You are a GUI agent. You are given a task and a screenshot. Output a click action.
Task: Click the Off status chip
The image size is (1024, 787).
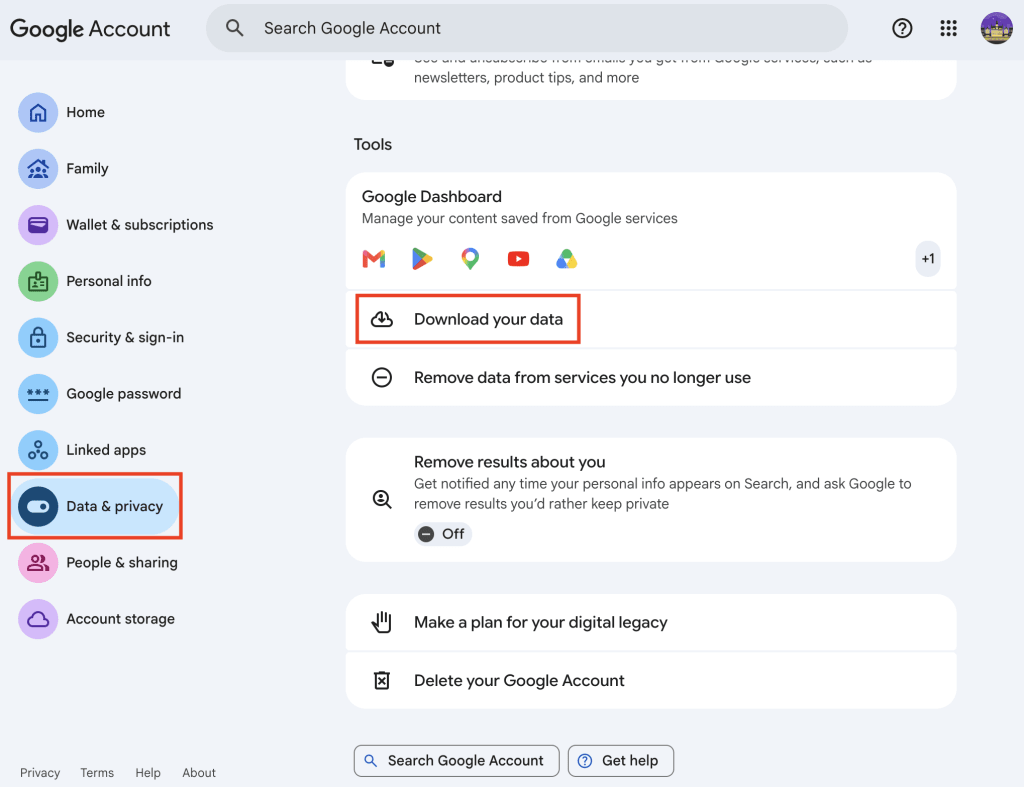tap(443, 534)
